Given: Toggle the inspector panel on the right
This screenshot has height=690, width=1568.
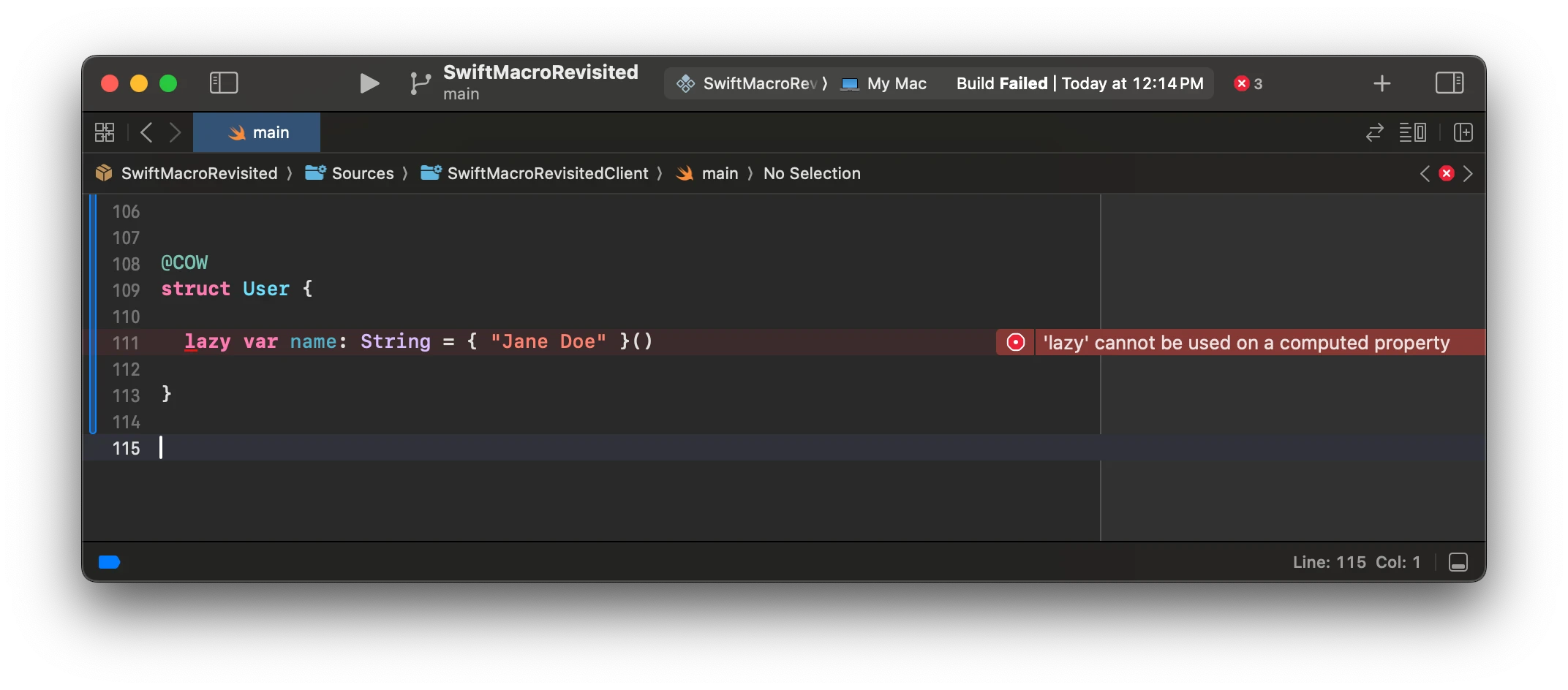Looking at the screenshot, I should pos(1449,83).
